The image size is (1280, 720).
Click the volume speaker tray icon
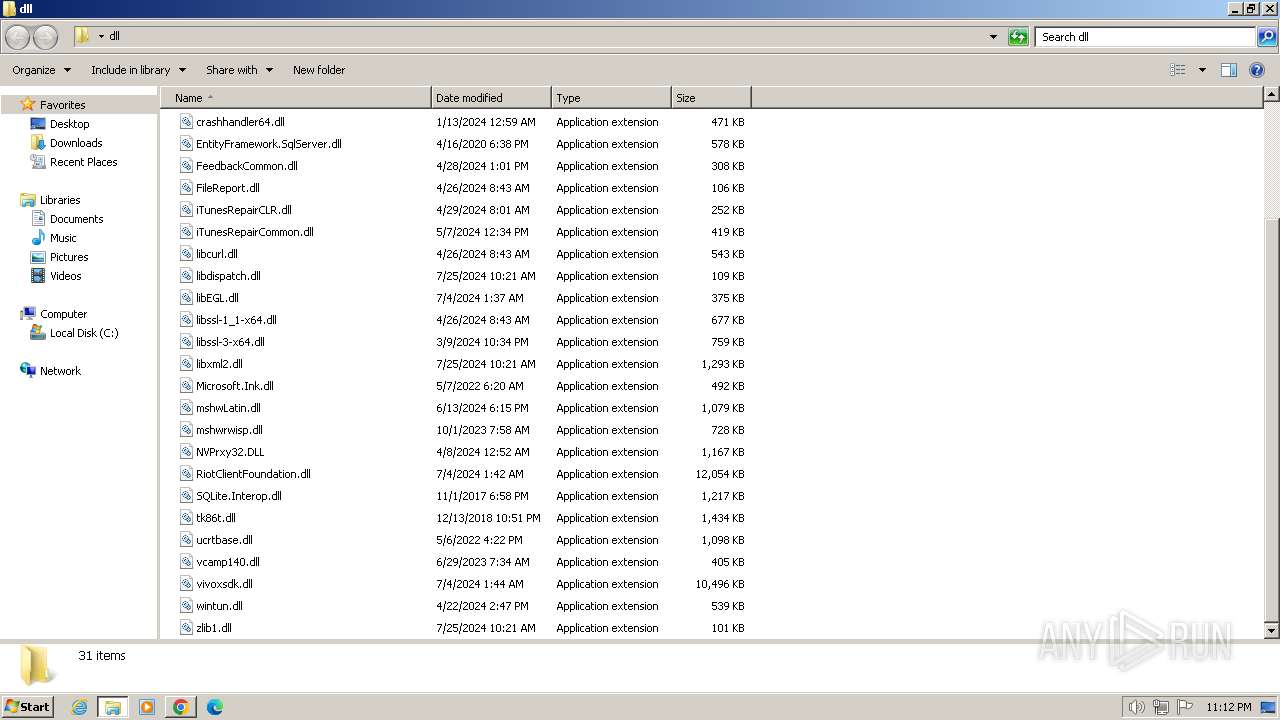(x=1136, y=707)
